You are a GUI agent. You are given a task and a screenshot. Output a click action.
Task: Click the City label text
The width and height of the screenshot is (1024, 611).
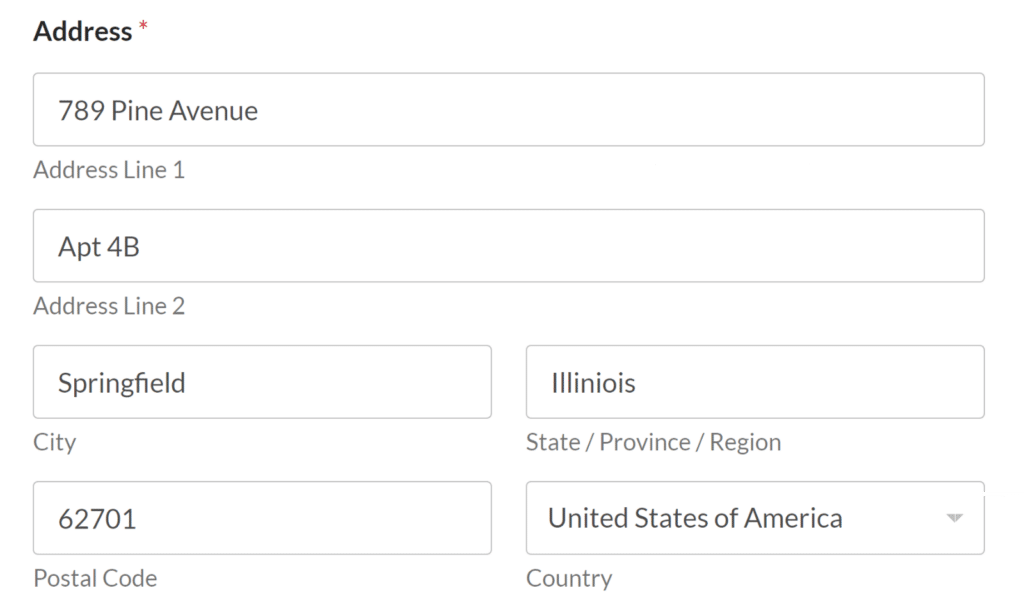(54, 442)
